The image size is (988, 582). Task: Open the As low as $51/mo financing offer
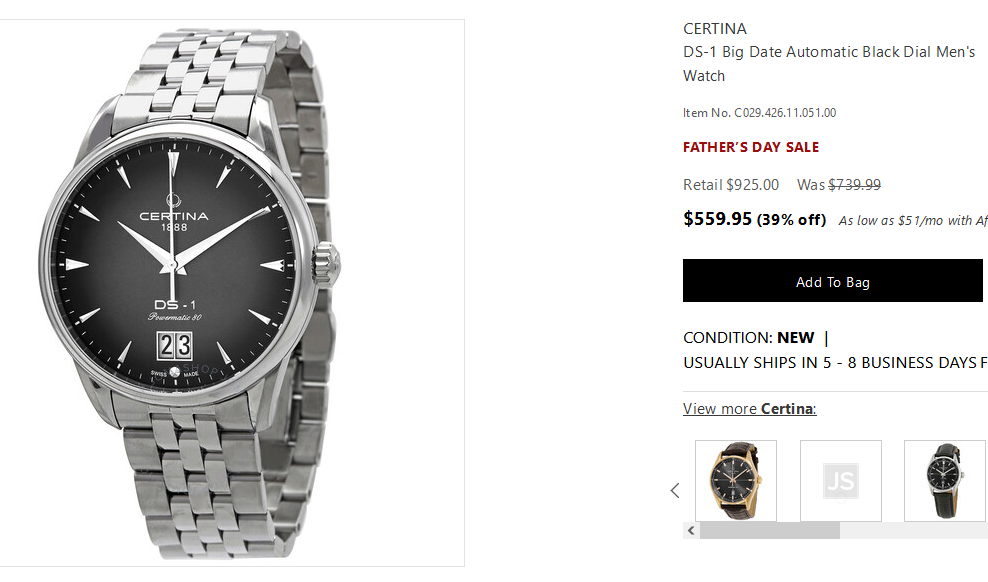[911, 220]
